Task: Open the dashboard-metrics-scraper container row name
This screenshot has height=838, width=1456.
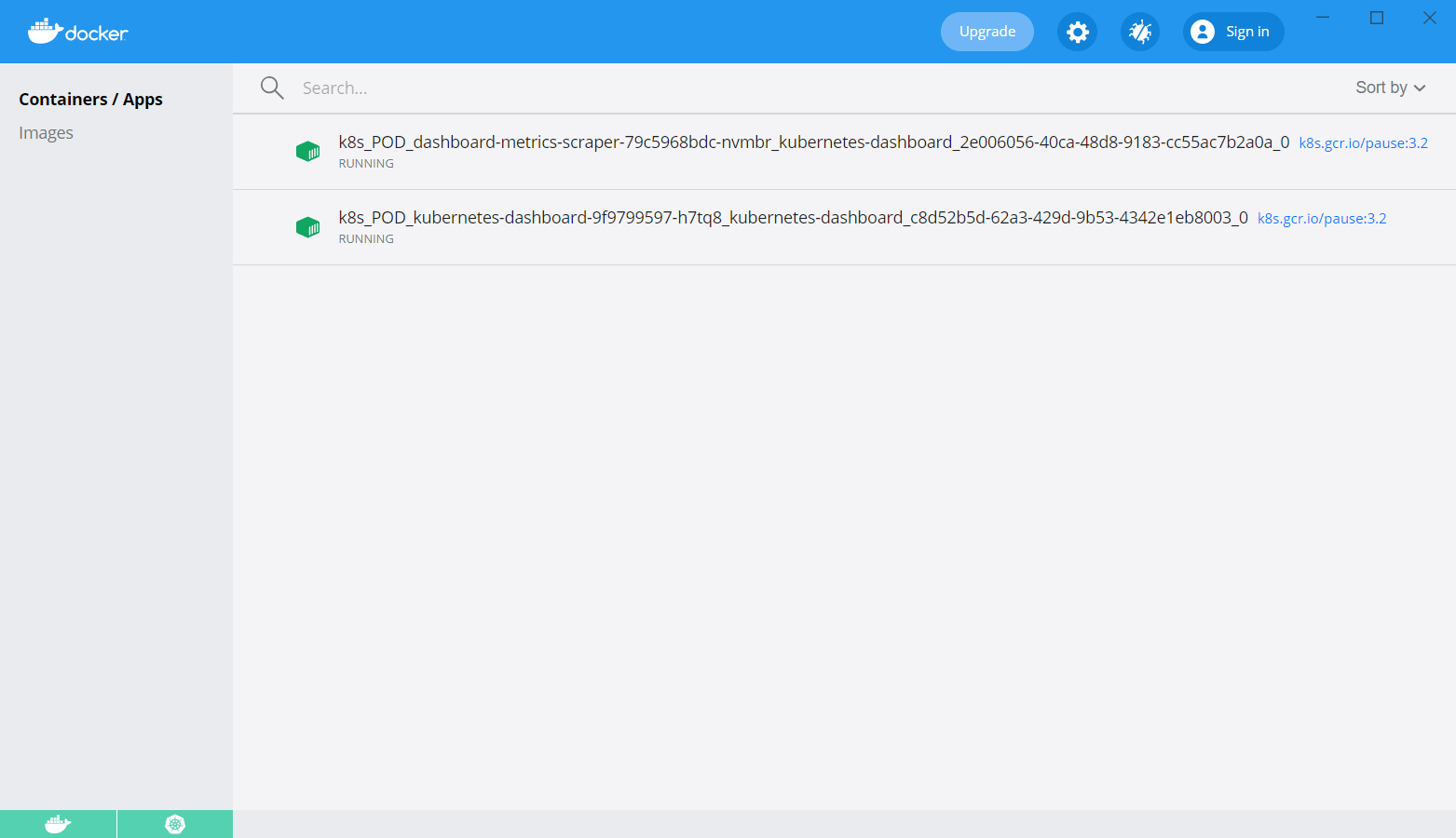Action: [813, 142]
